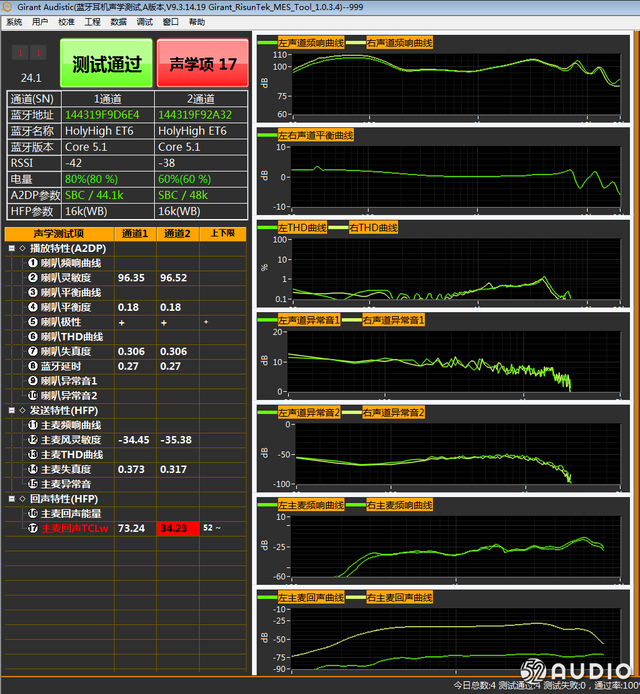Collapse the 发送特性(HFP) tree group

[12, 410]
